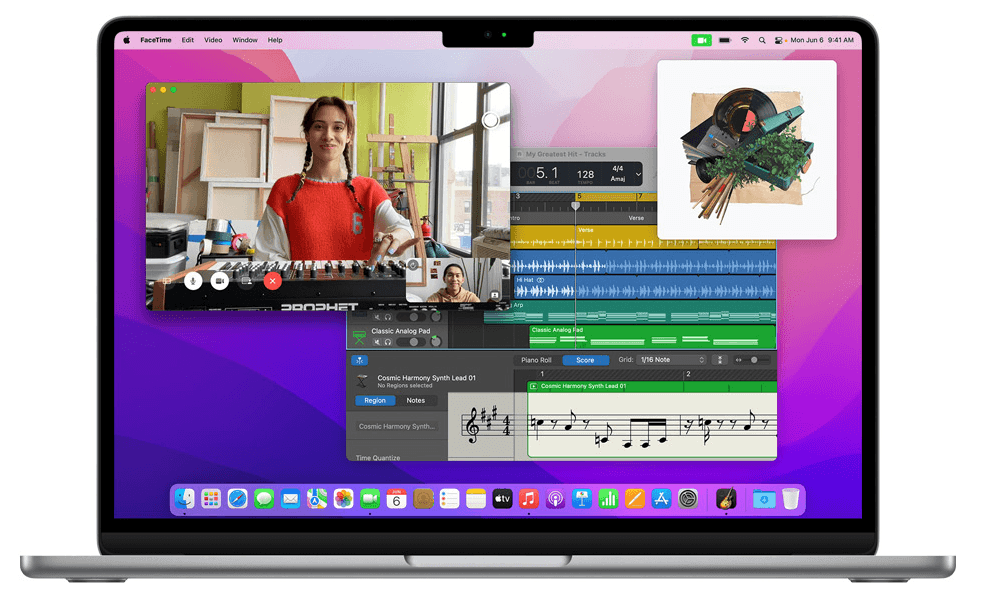This screenshot has width=982, height=601.
Task: Open Mail from the Dock
Action: 291,499
